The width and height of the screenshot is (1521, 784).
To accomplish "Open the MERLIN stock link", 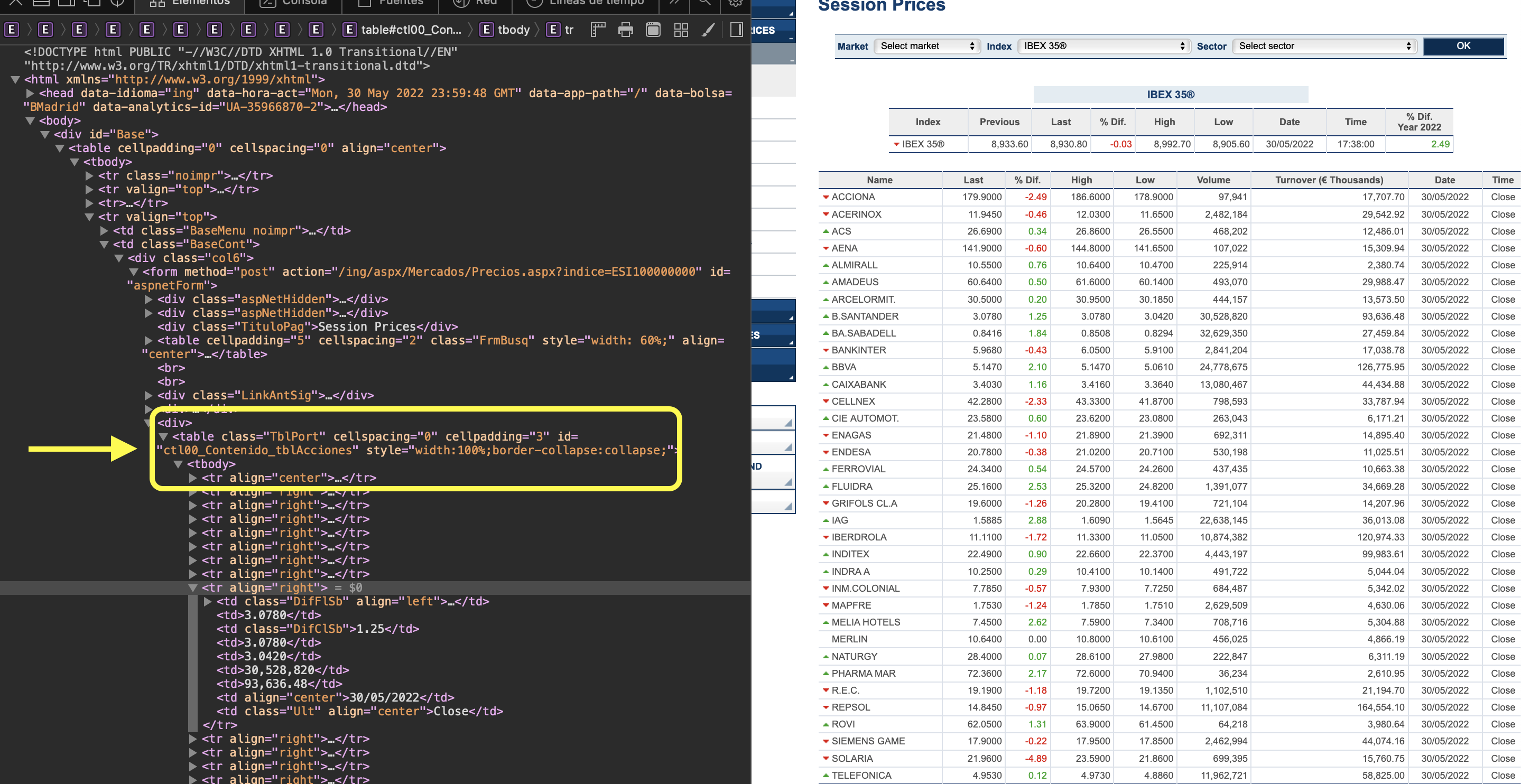I will (x=849, y=639).
